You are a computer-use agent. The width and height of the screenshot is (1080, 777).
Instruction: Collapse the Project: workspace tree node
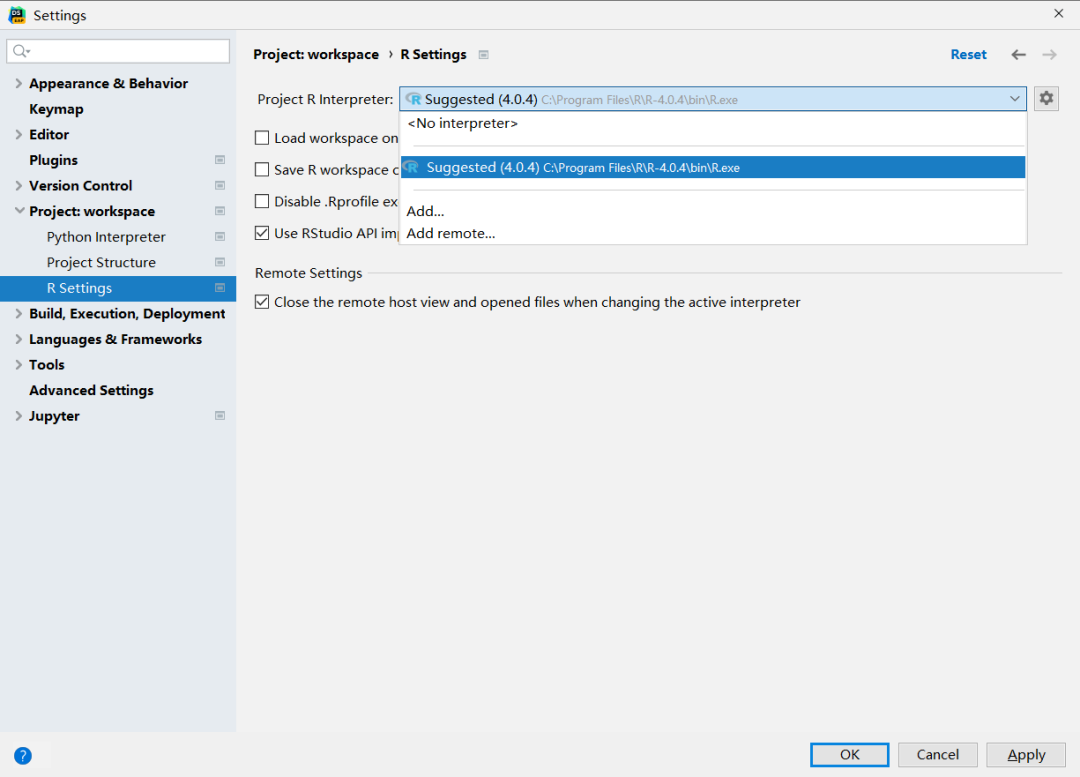click(x=19, y=211)
